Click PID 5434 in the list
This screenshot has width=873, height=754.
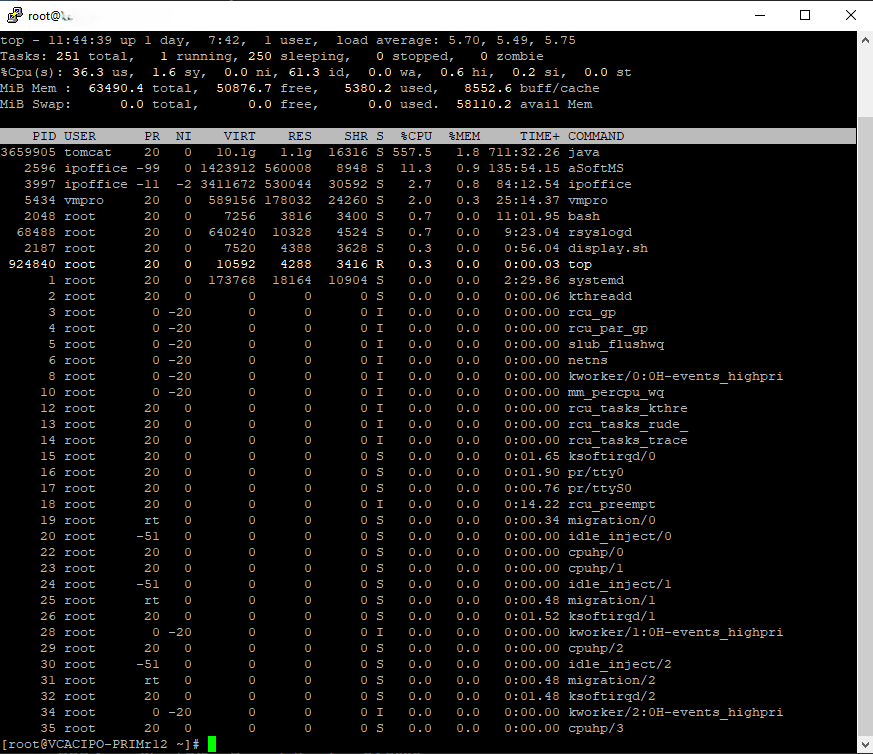(40, 200)
